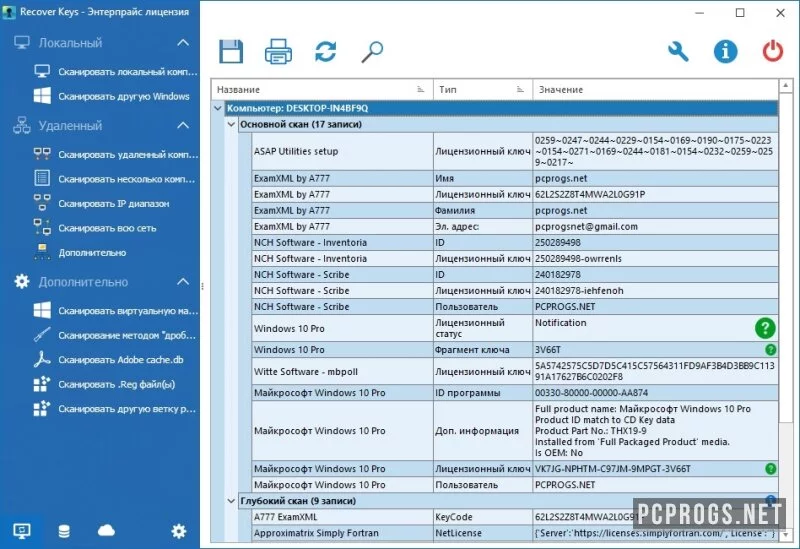Collapse the Удаленный section
This screenshot has height=549, width=800.
pyautogui.click(x=183, y=126)
